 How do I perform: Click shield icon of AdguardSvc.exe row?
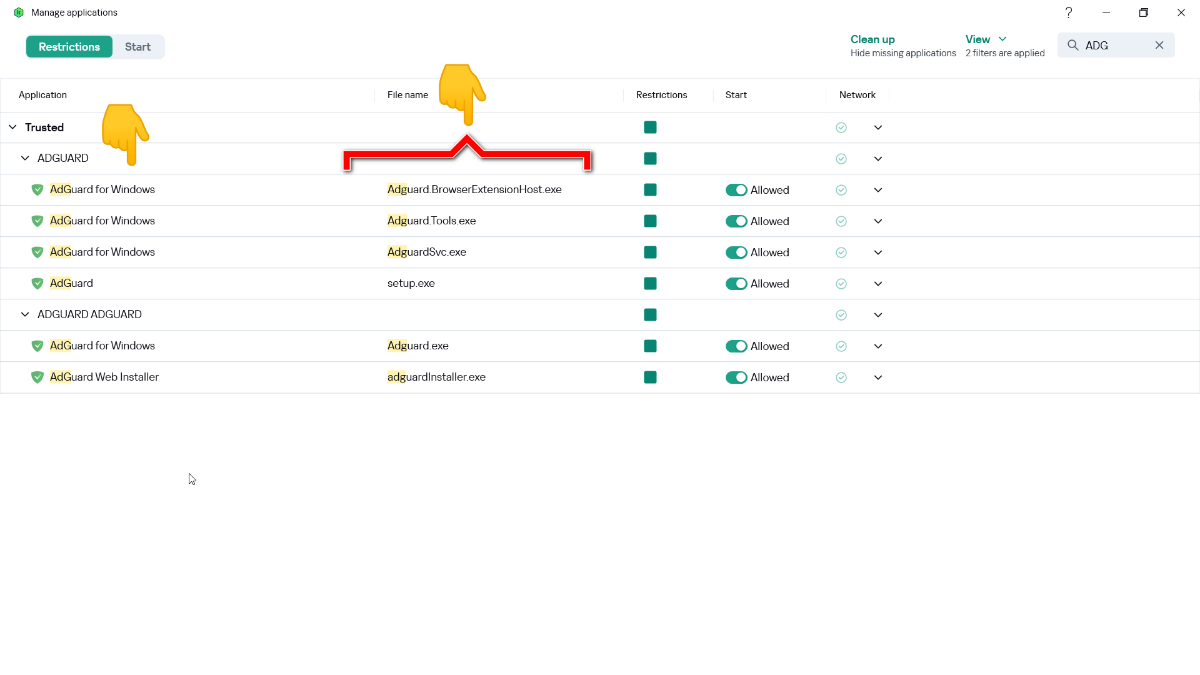(38, 252)
